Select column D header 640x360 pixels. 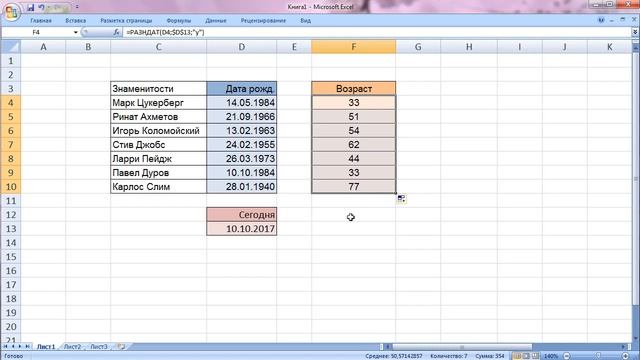pyautogui.click(x=242, y=47)
